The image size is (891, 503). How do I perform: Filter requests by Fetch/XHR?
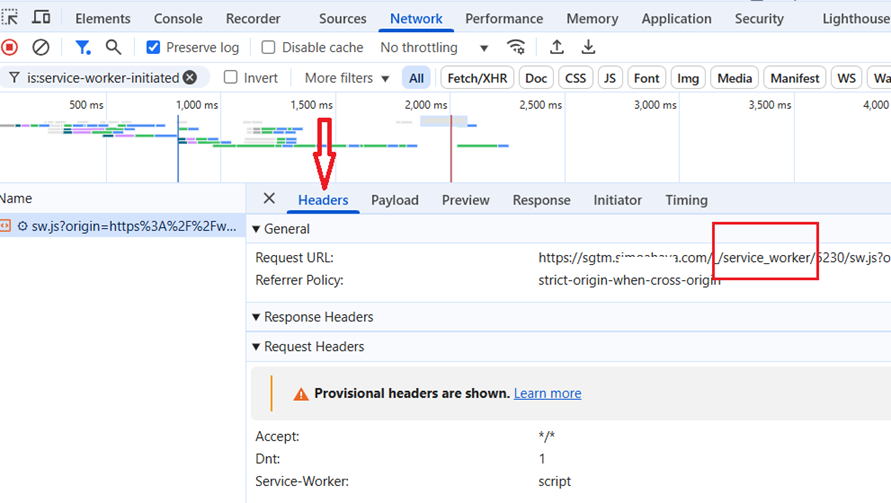[477, 78]
